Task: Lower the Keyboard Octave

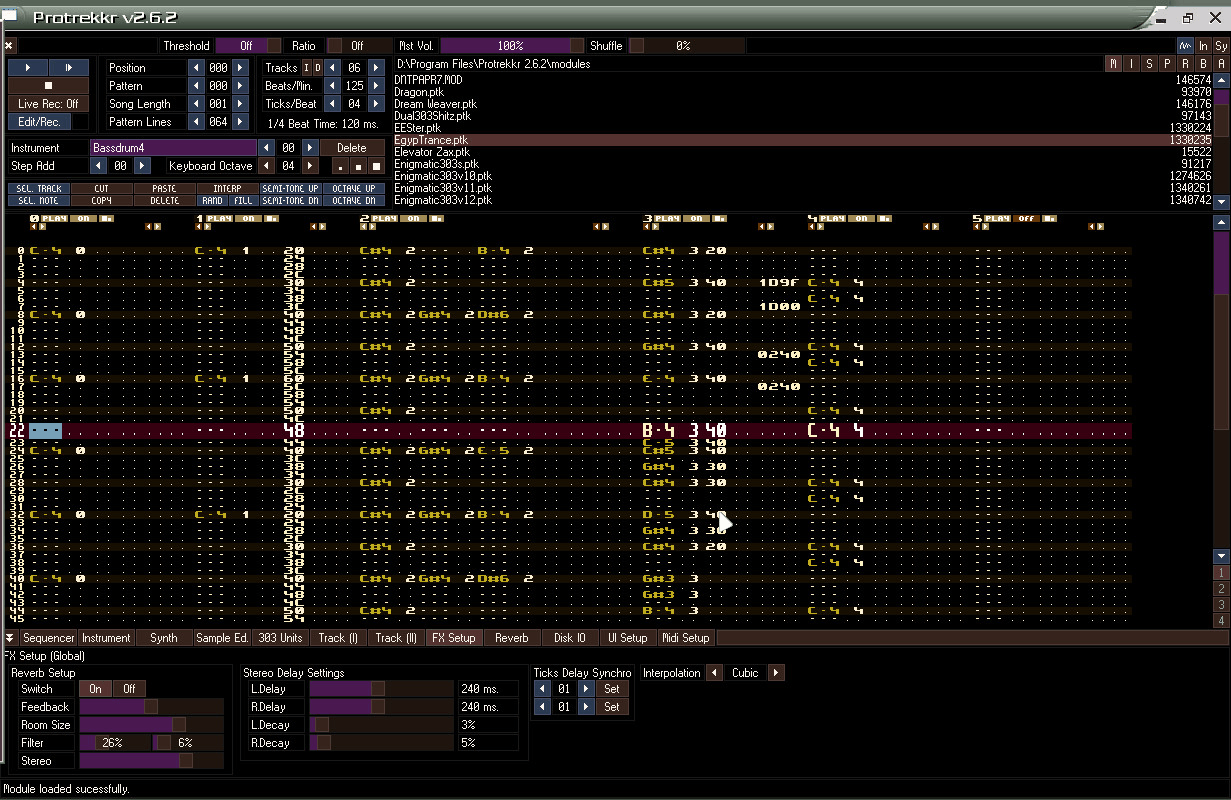Action: tap(266, 166)
